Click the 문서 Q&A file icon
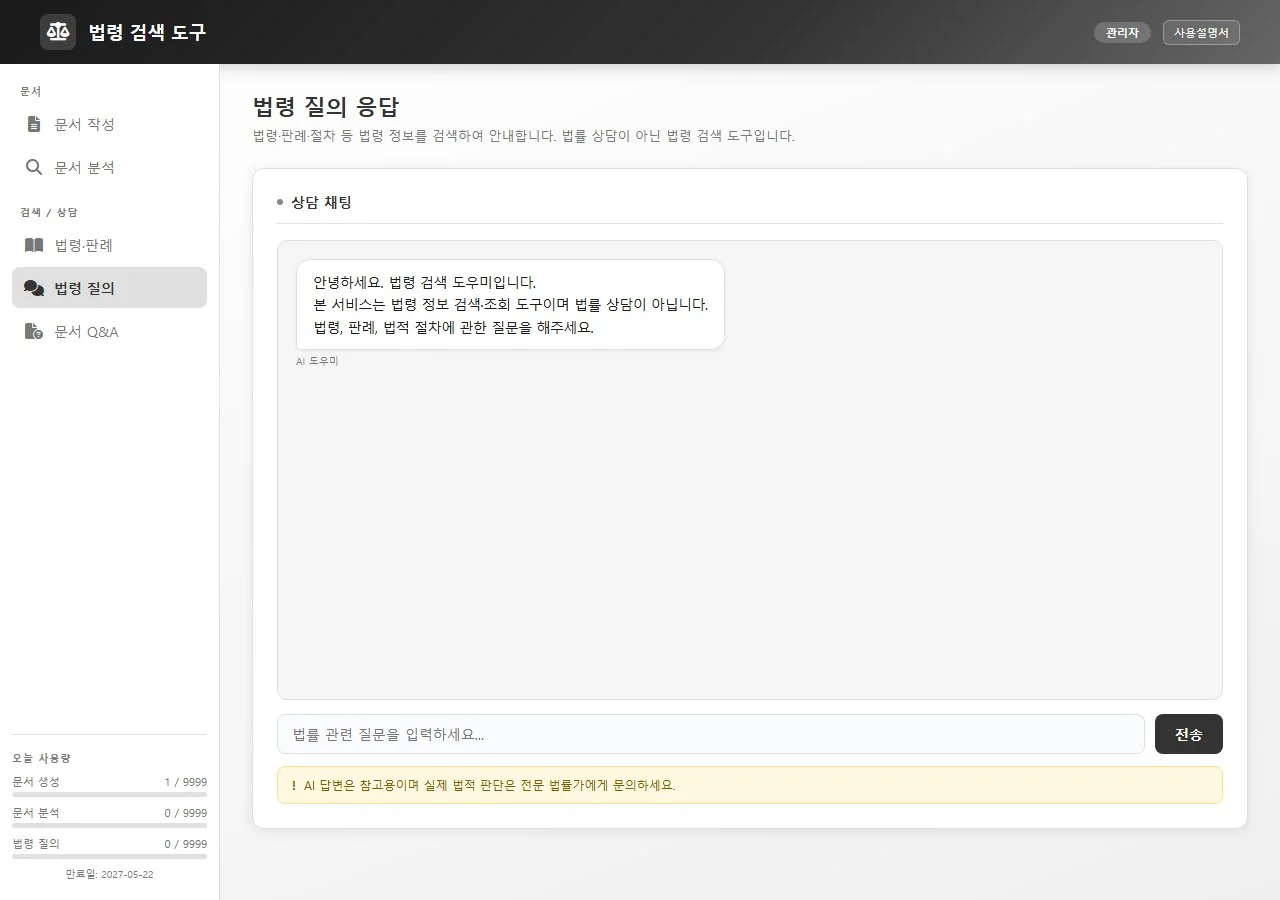The width and height of the screenshot is (1280, 900). click(34, 331)
